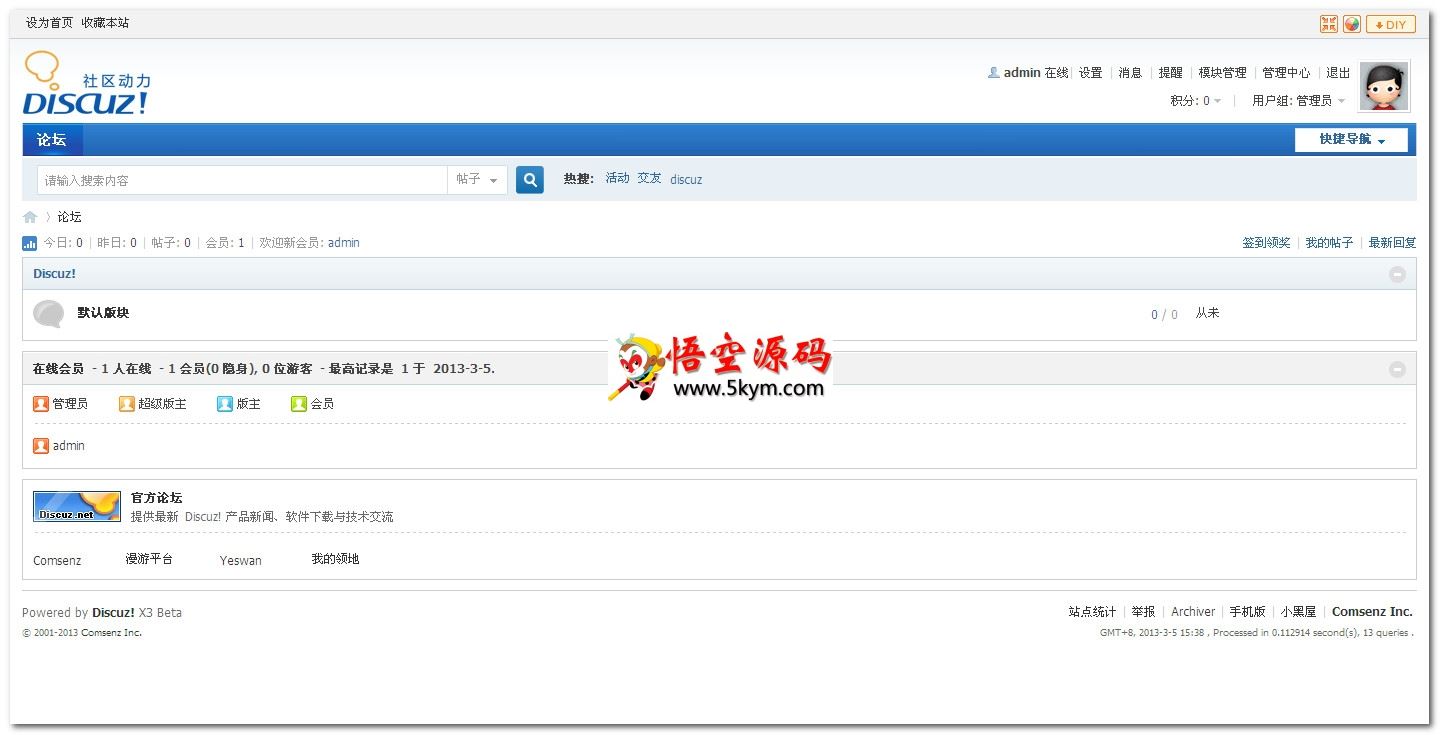The height and width of the screenshot is (735, 1440).
Task: Open Archiver footer link
Action: point(1193,612)
